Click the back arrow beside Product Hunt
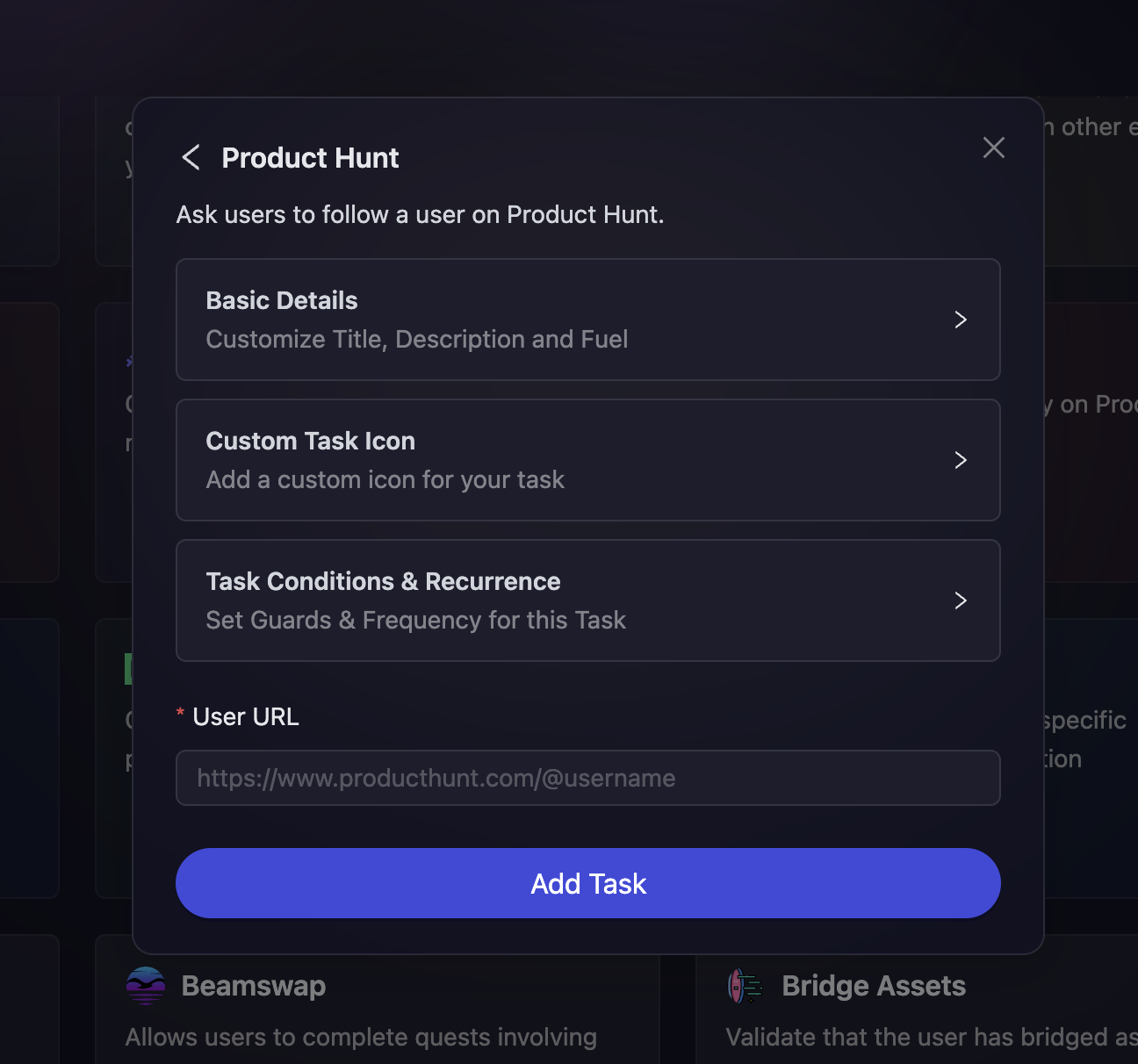 pyautogui.click(x=191, y=158)
